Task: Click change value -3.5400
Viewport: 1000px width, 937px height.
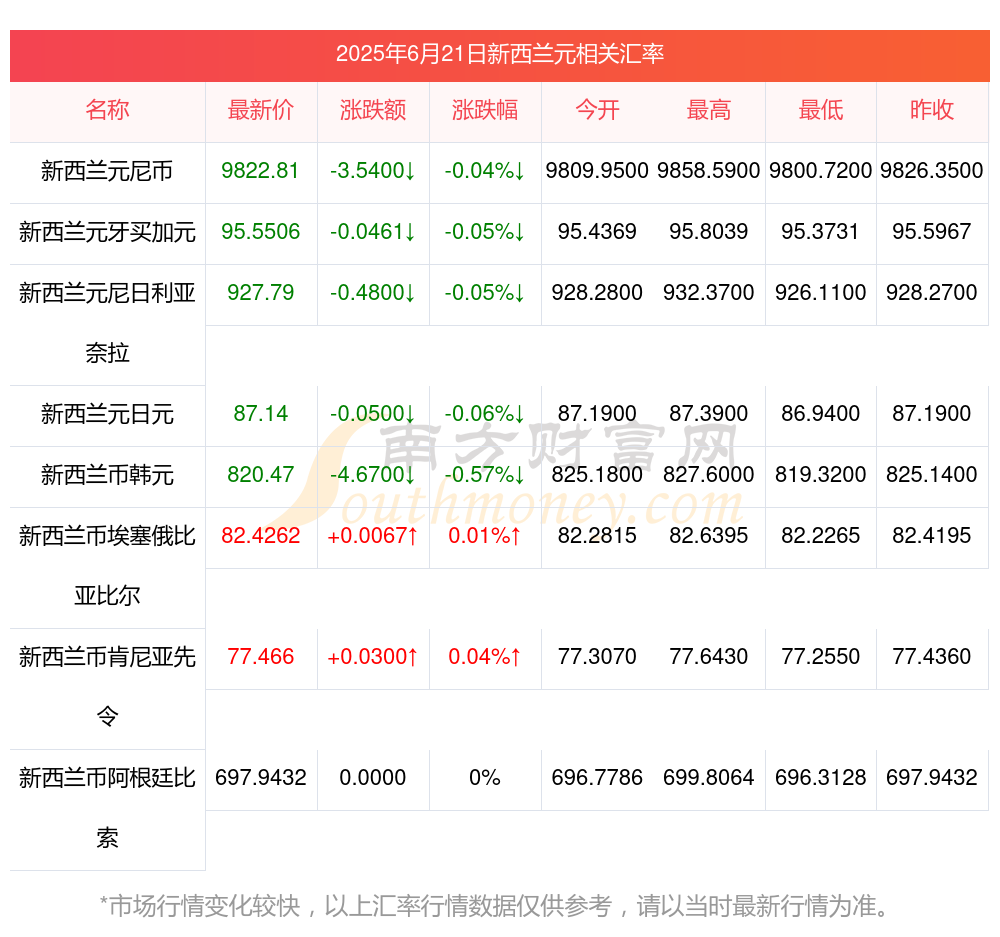Action: point(372,170)
